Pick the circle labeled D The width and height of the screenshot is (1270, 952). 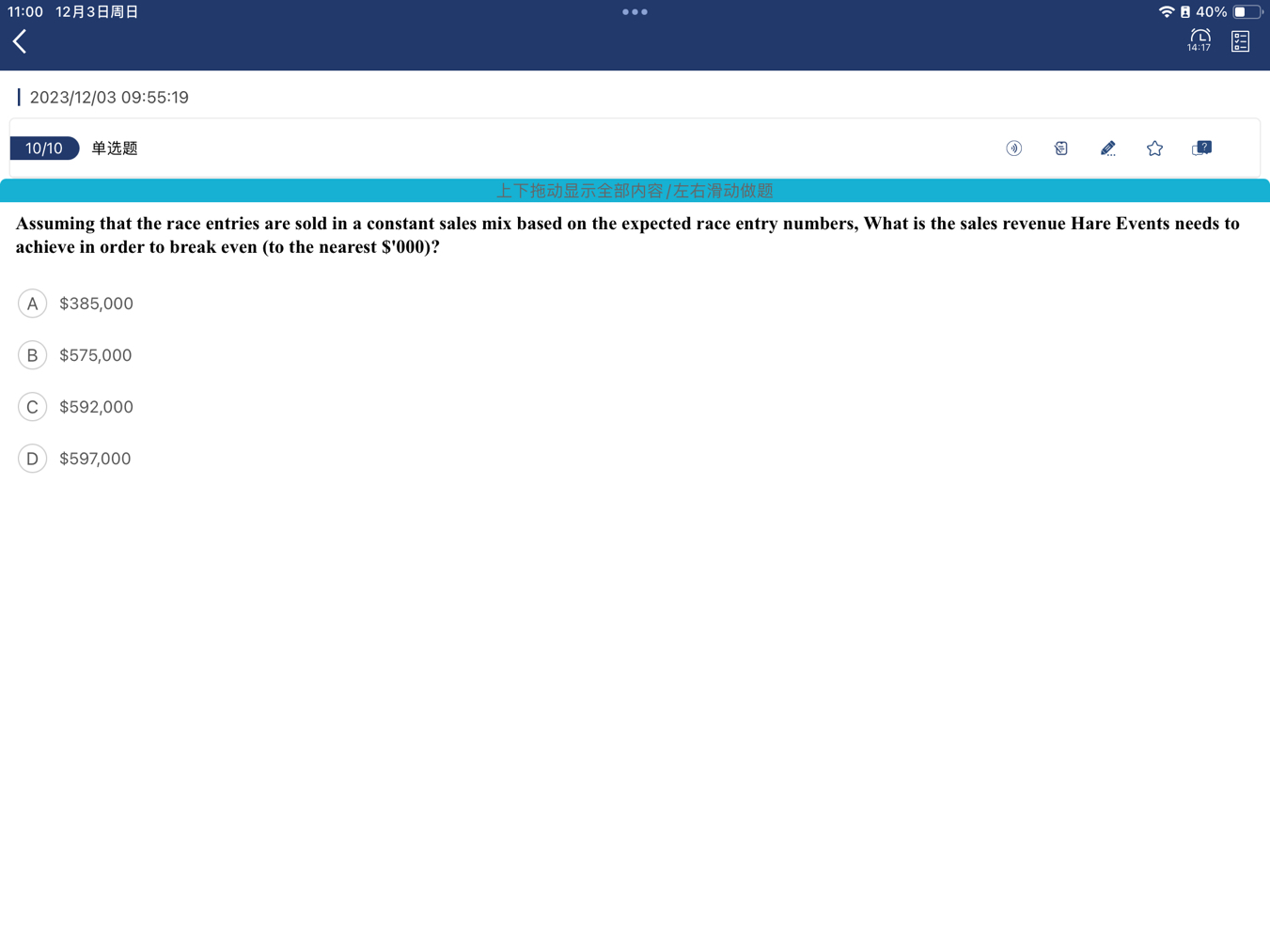(32, 459)
